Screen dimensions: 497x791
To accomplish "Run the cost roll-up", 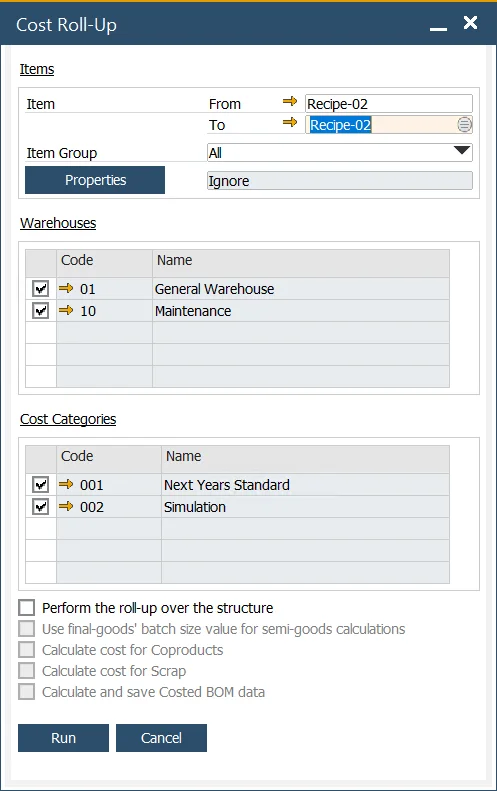I will (64, 738).
